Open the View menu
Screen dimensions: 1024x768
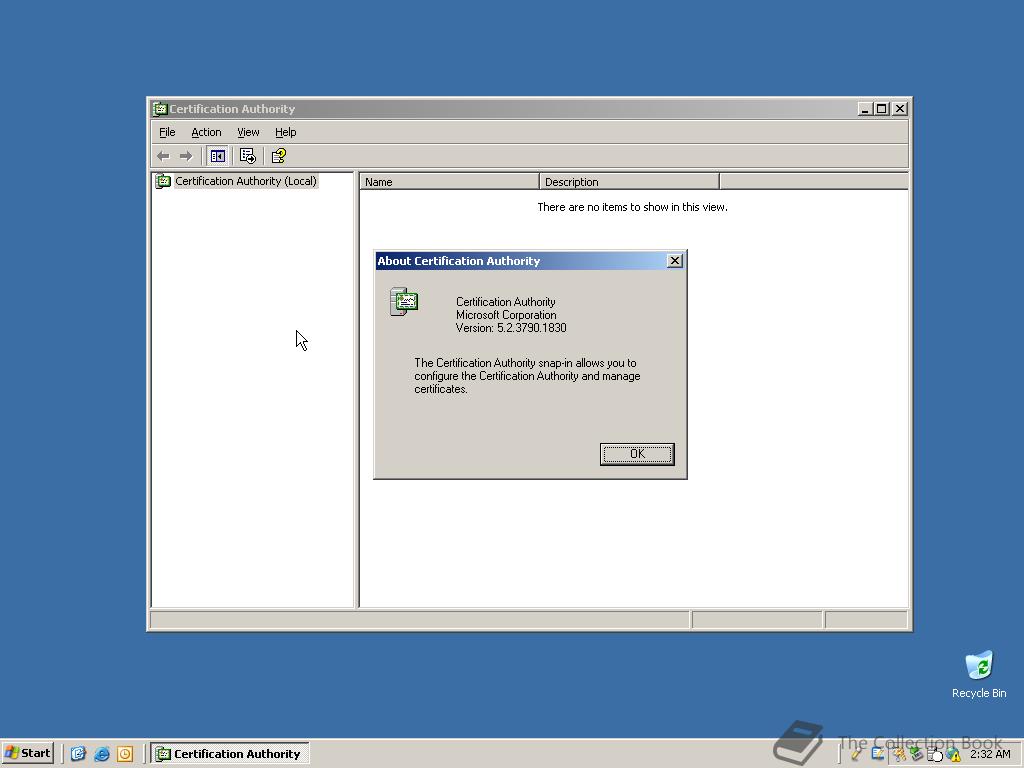(248, 132)
